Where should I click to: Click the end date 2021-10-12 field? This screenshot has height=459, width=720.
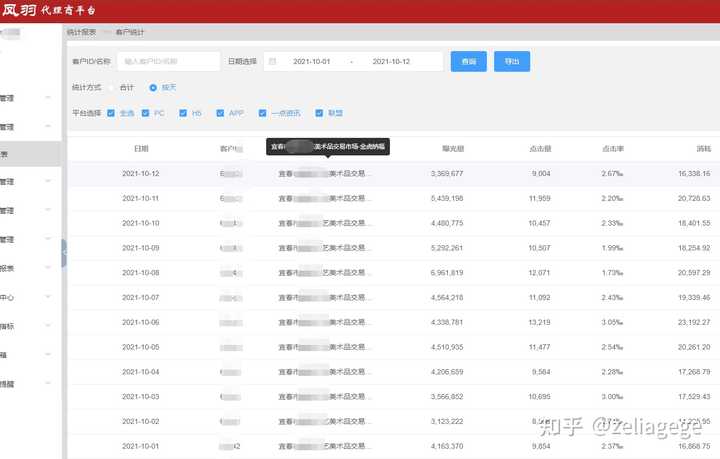(391, 62)
